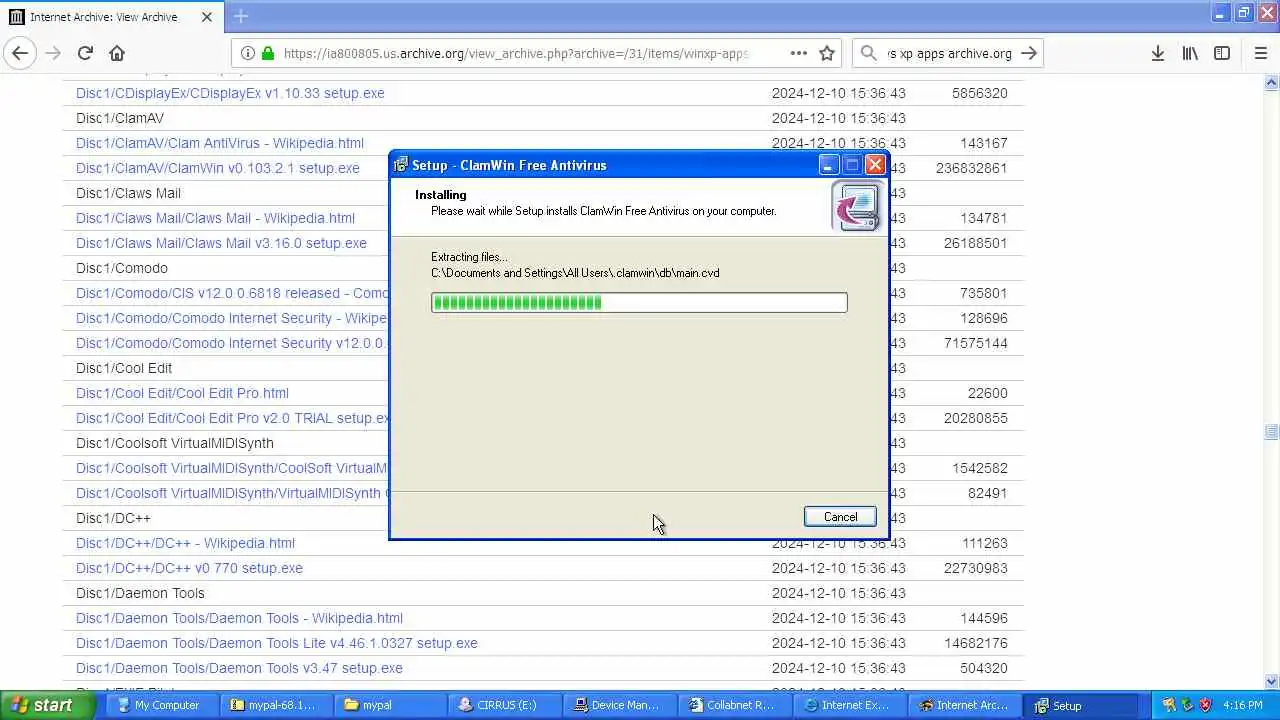Click the search magnifier icon
Image resolution: width=1280 pixels, height=720 pixels.
(x=869, y=53)
